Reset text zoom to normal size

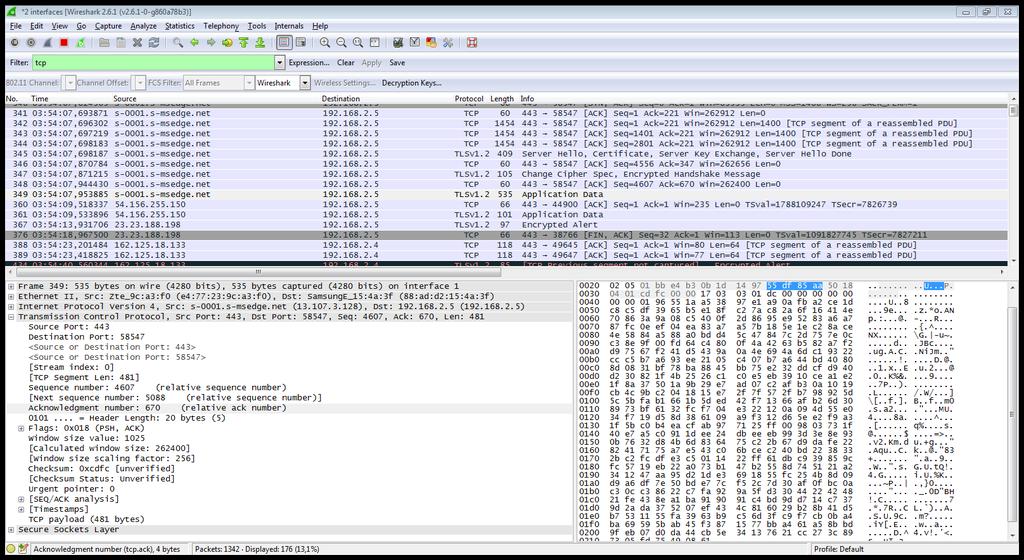point(358,42)
